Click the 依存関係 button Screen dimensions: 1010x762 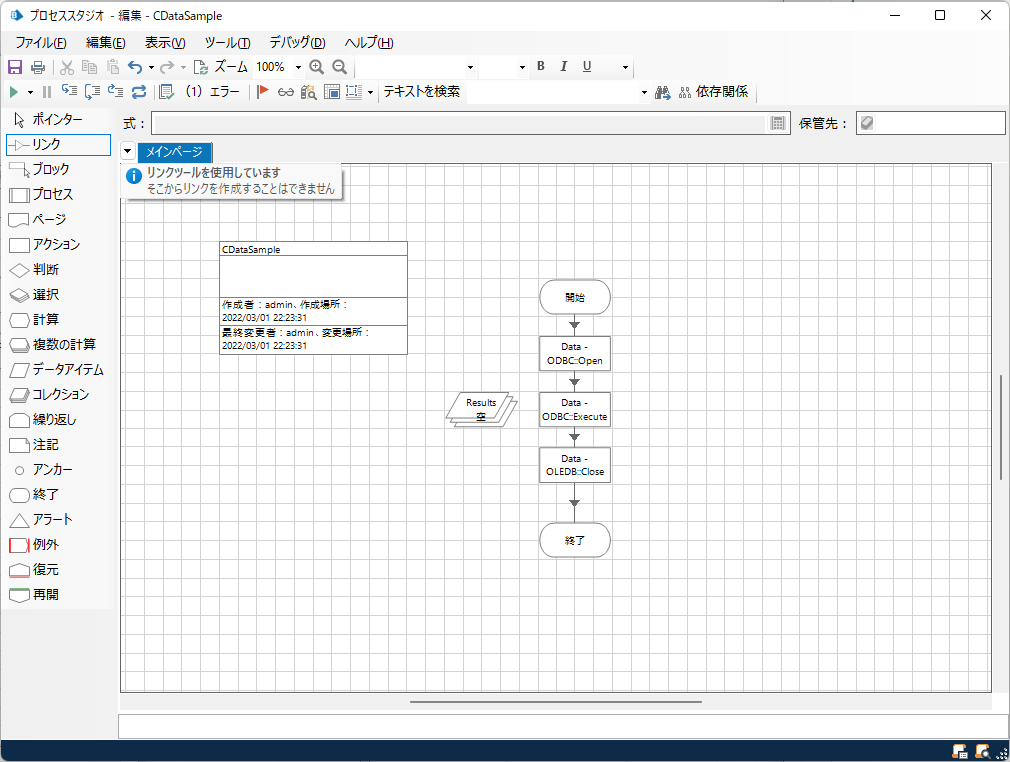[x=714, y=92]
